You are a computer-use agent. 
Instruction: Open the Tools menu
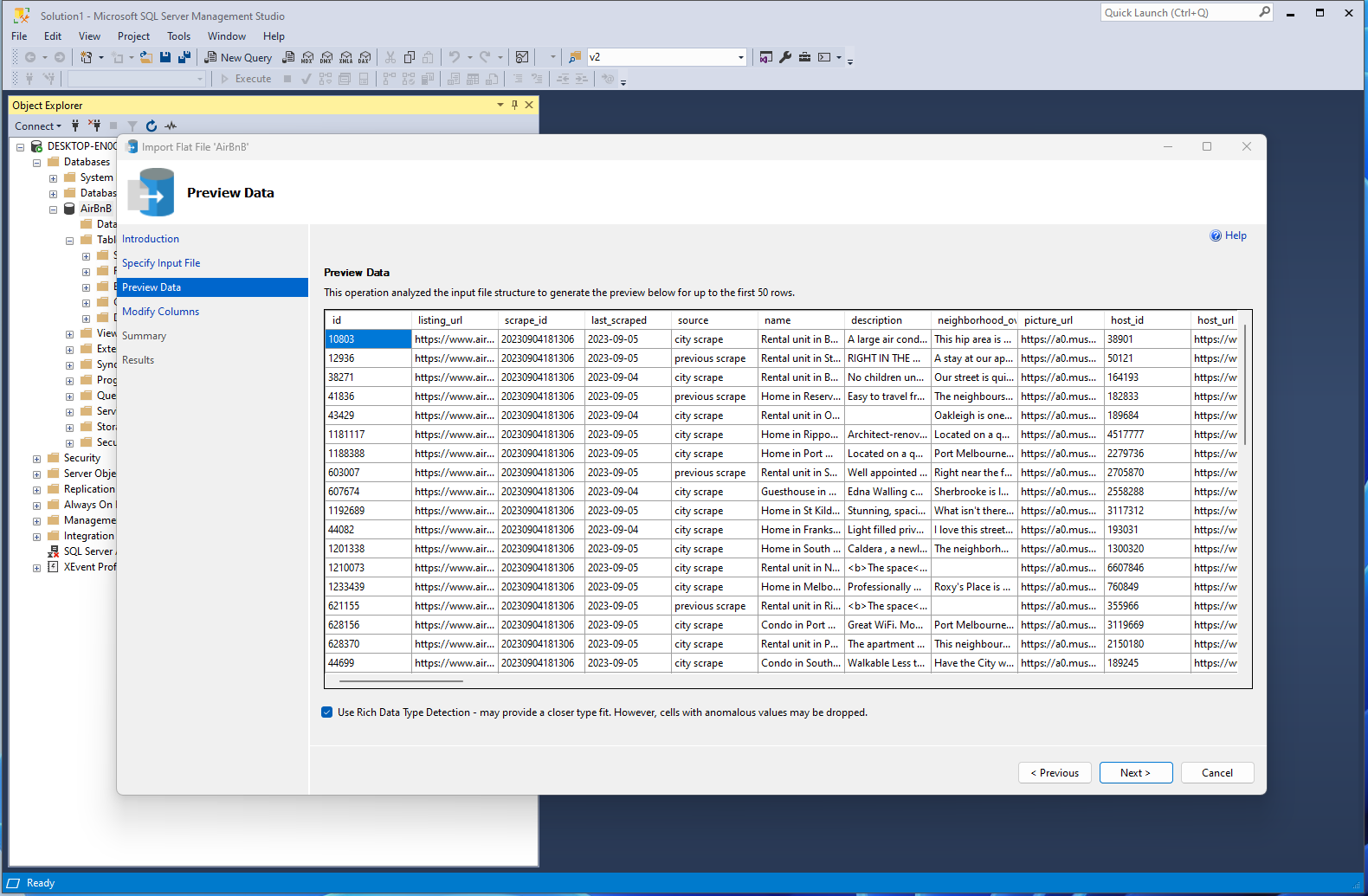point(178,36)
